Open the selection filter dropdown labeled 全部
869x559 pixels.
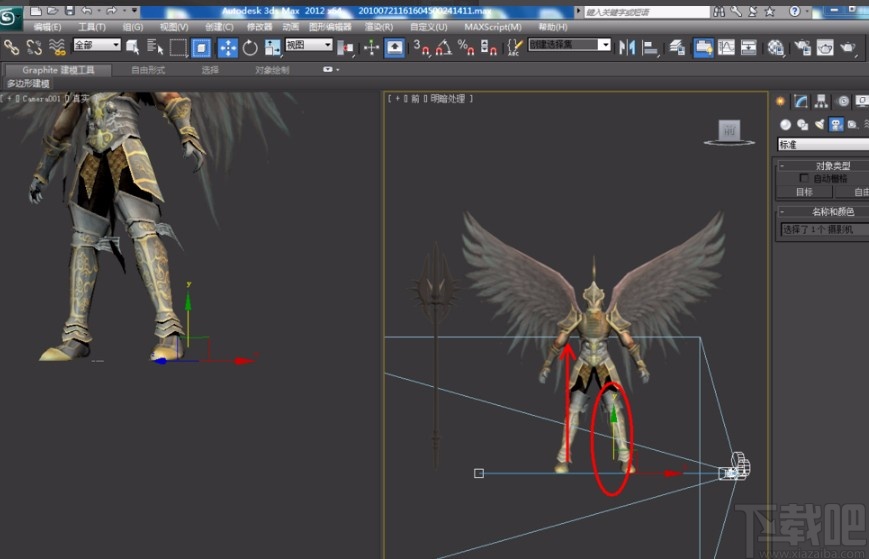tap(97, 45)
